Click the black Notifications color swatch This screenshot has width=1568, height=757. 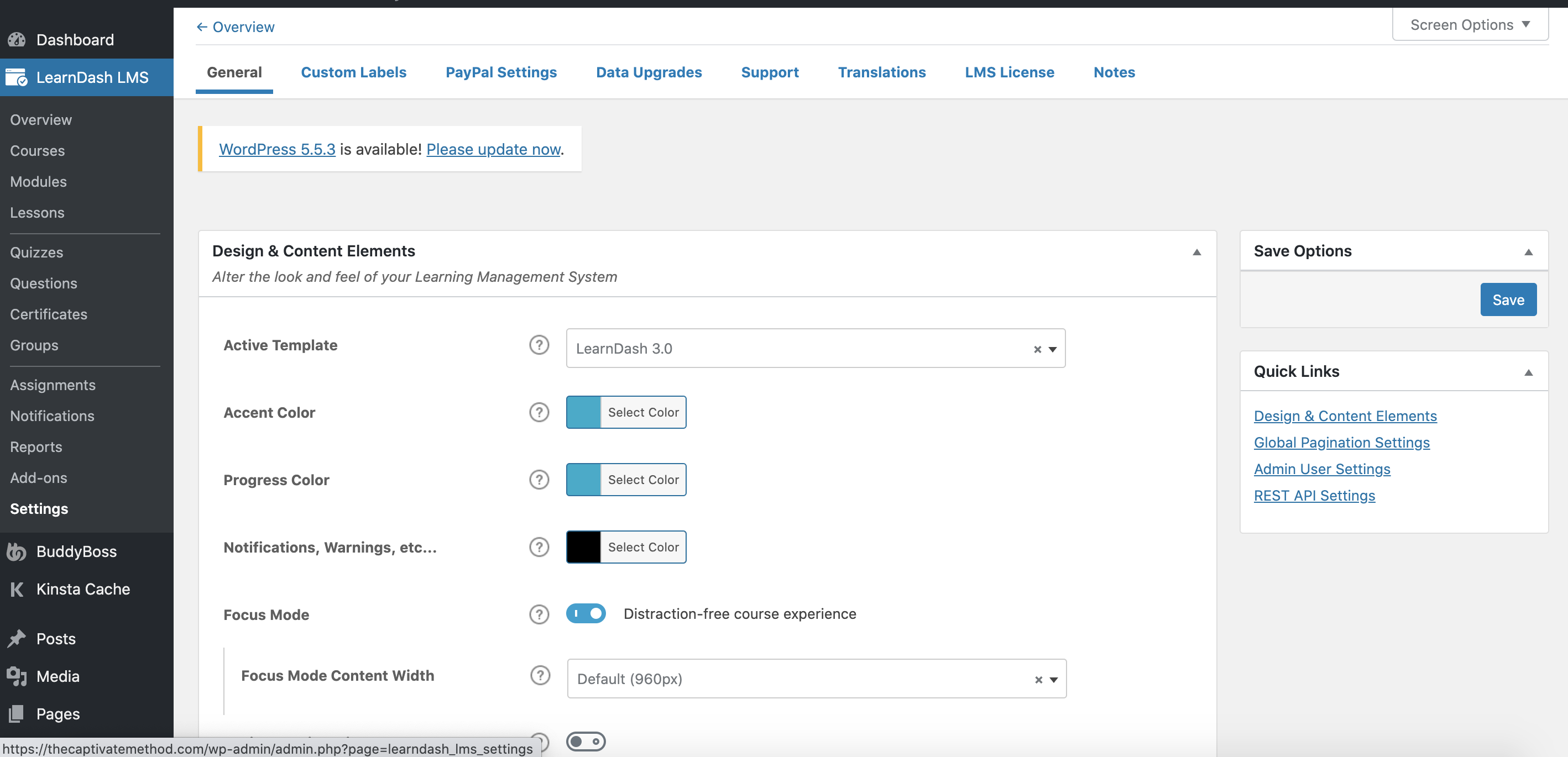point(584,546)
